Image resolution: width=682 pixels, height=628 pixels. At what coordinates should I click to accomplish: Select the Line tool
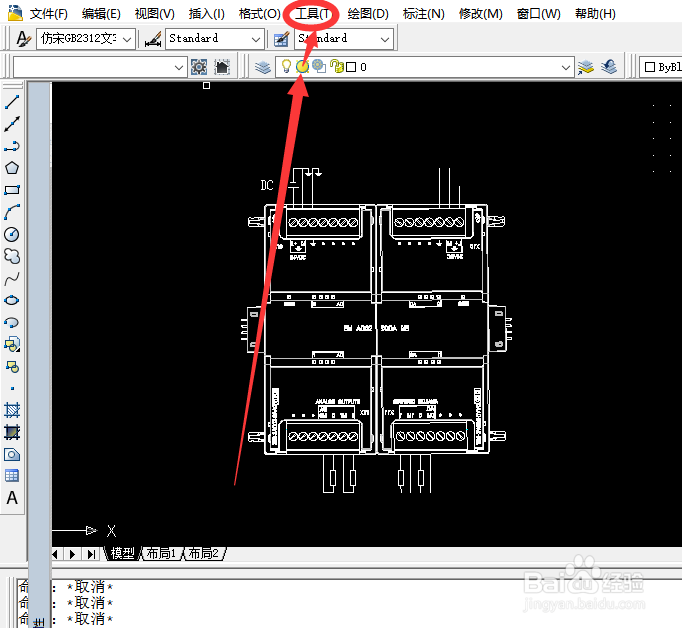click(x=12, y=102)
